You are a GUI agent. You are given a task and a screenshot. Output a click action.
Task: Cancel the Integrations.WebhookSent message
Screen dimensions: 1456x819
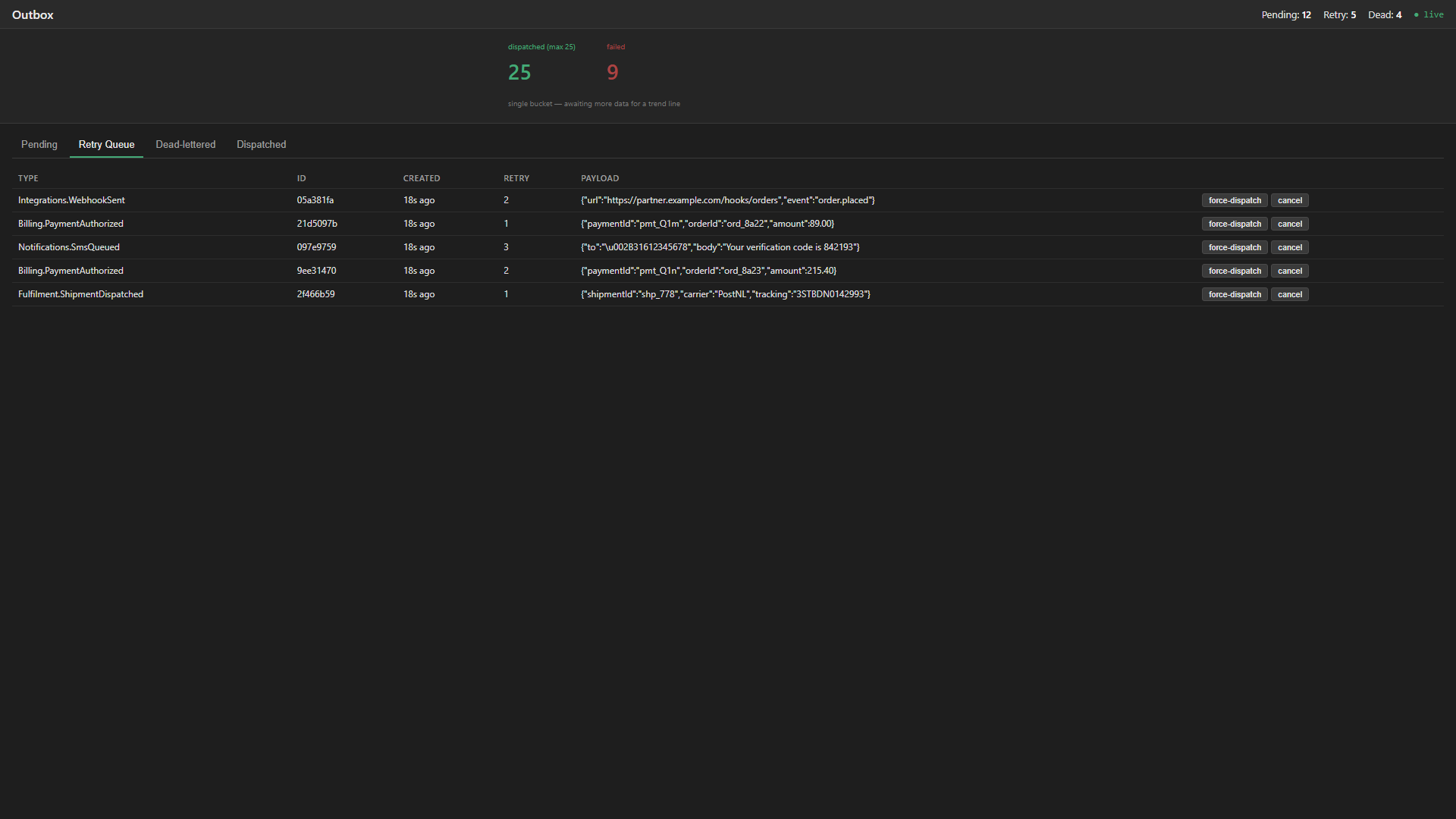pos(1289,200)
